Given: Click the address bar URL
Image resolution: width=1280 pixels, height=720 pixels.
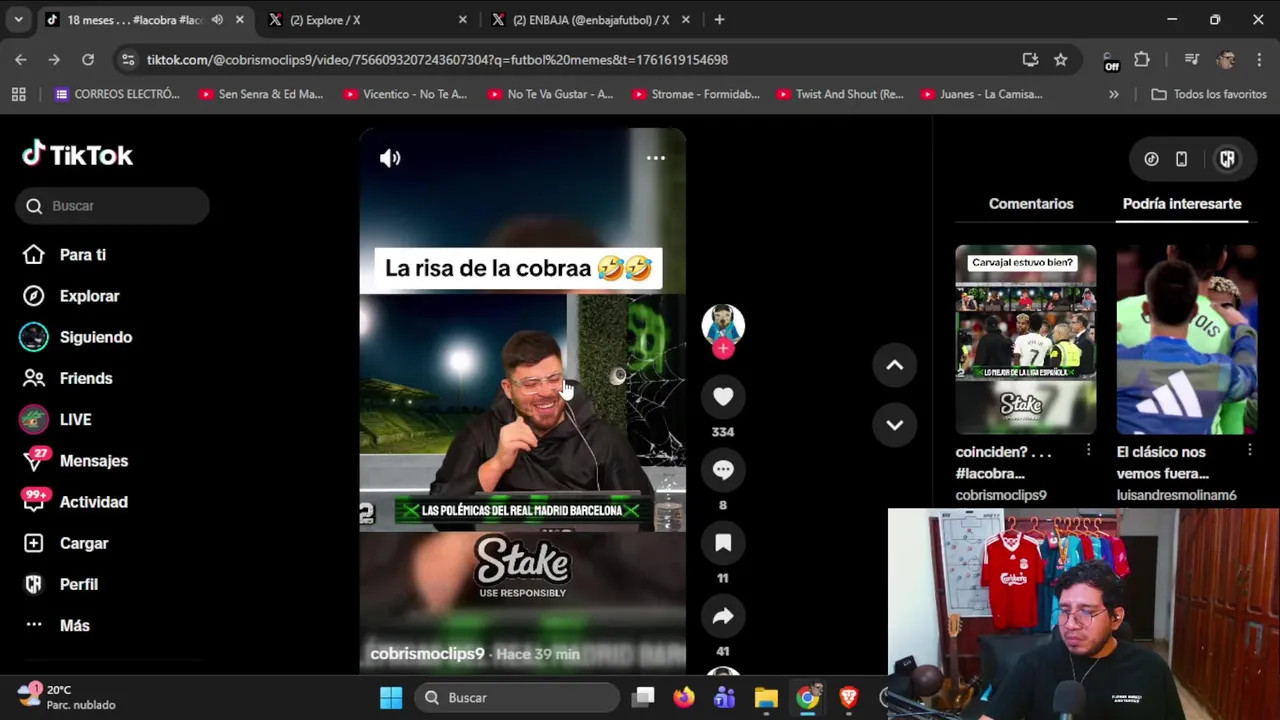Looking at the screenshot, I should 437,60.
